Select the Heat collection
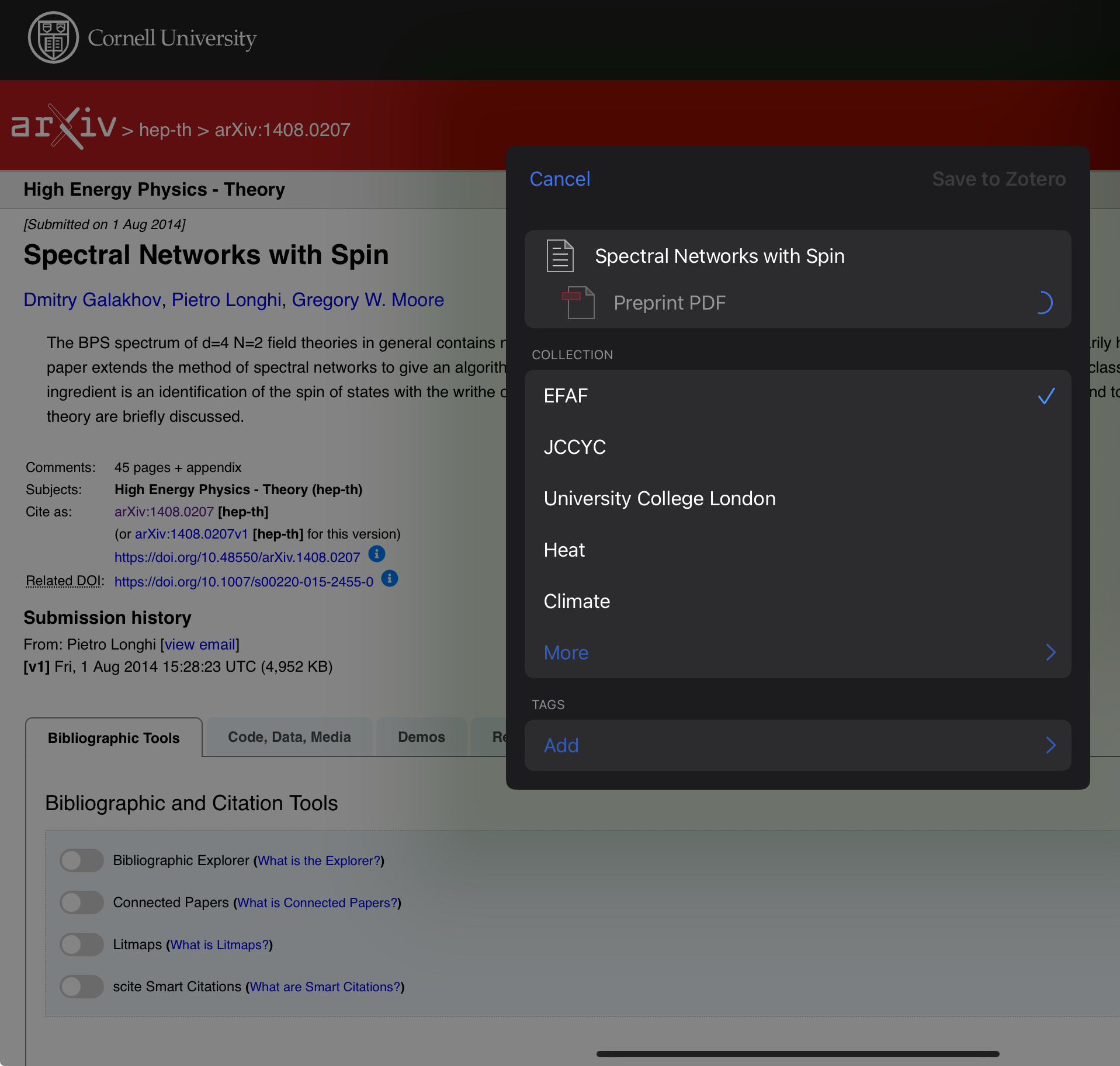Viewport: 1120px width, 1066px height. pyautogui.click(x=797, y=550)
